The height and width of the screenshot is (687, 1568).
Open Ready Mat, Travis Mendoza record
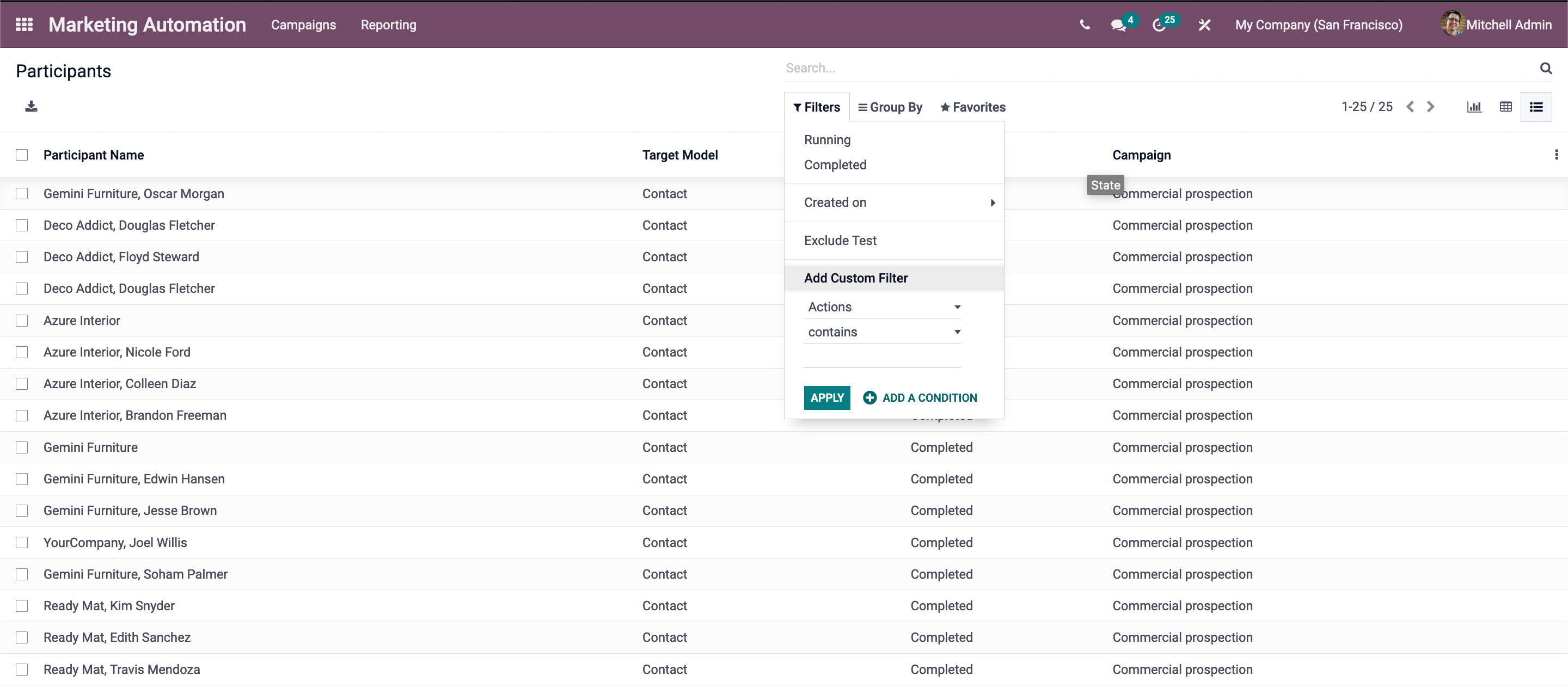(x=122, y=668)
